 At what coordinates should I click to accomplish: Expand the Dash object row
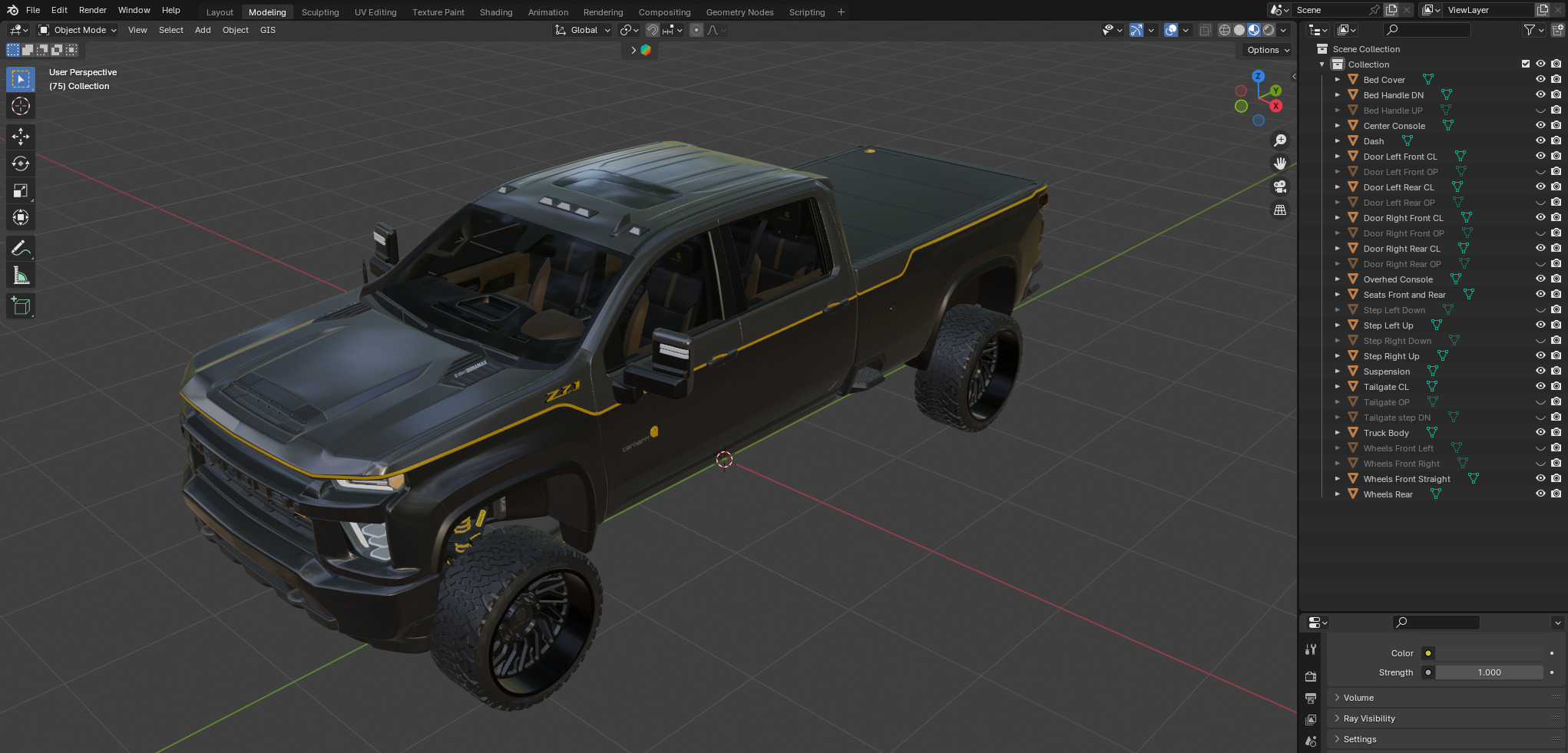(x=1337, y=140)
